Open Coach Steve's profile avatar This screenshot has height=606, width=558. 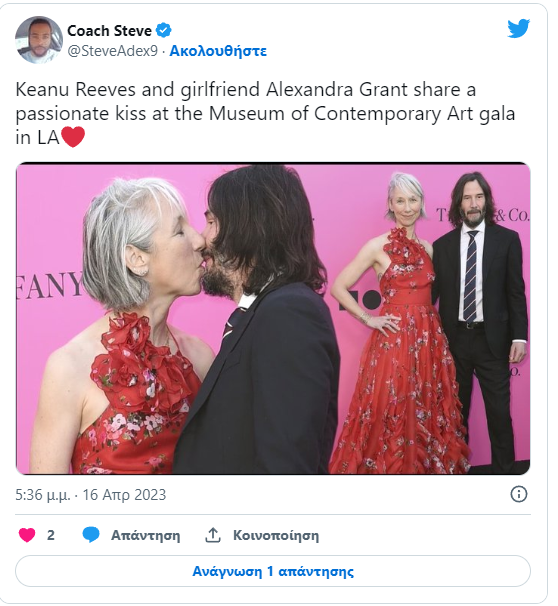39,39
